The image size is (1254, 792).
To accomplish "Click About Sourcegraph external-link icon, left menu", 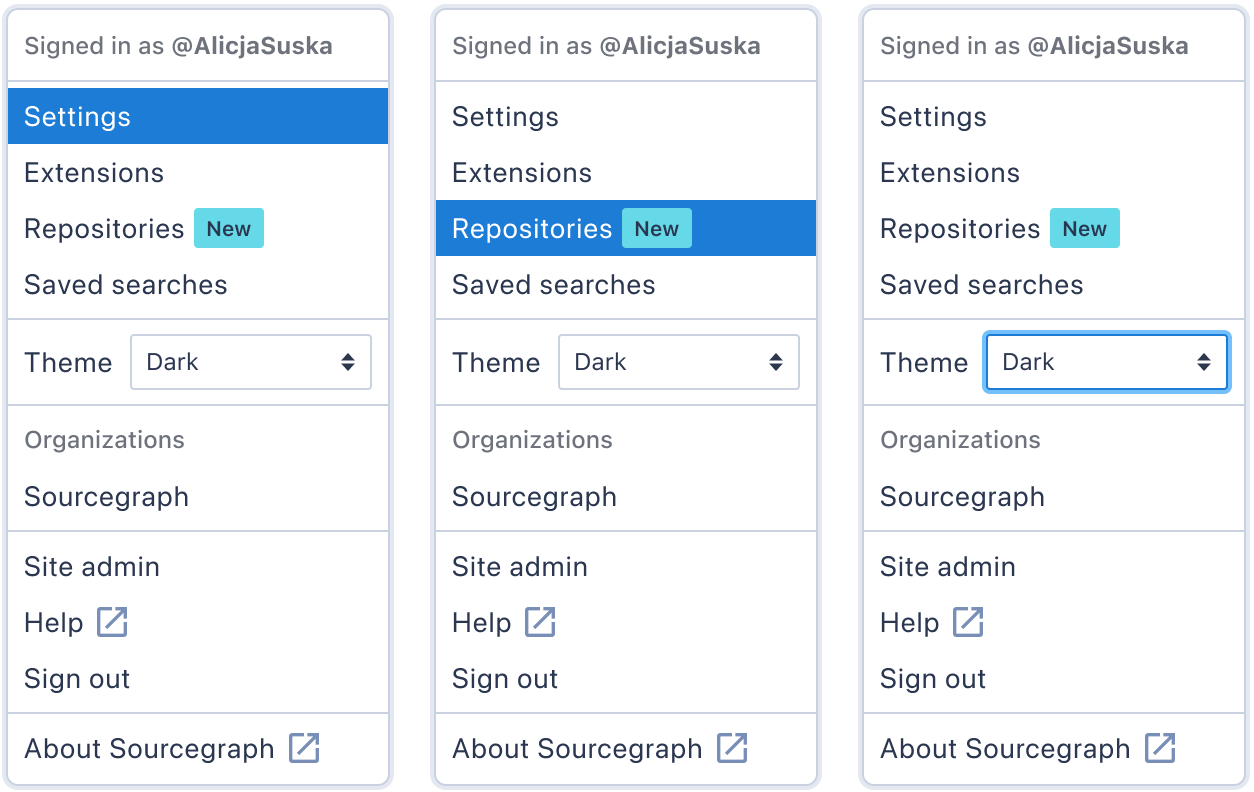I will pyautogui.click(x=304, y=748).
